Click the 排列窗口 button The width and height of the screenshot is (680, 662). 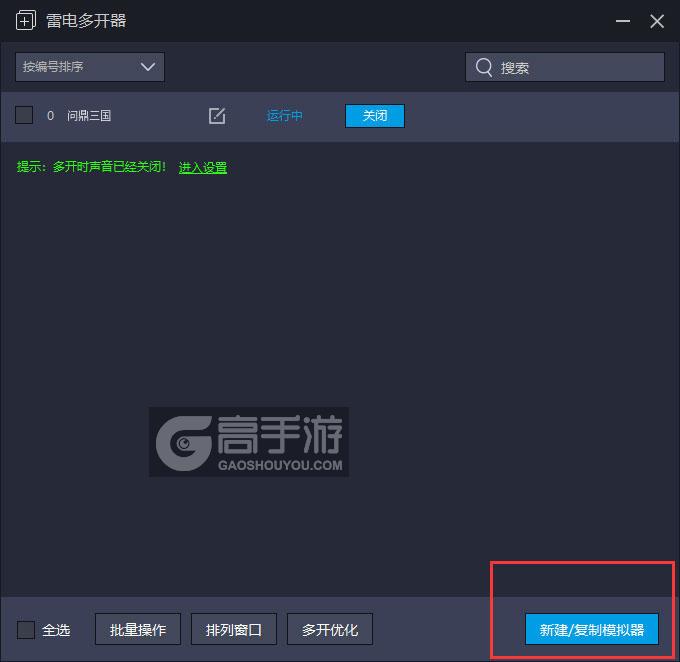click(x=234, y=629)
